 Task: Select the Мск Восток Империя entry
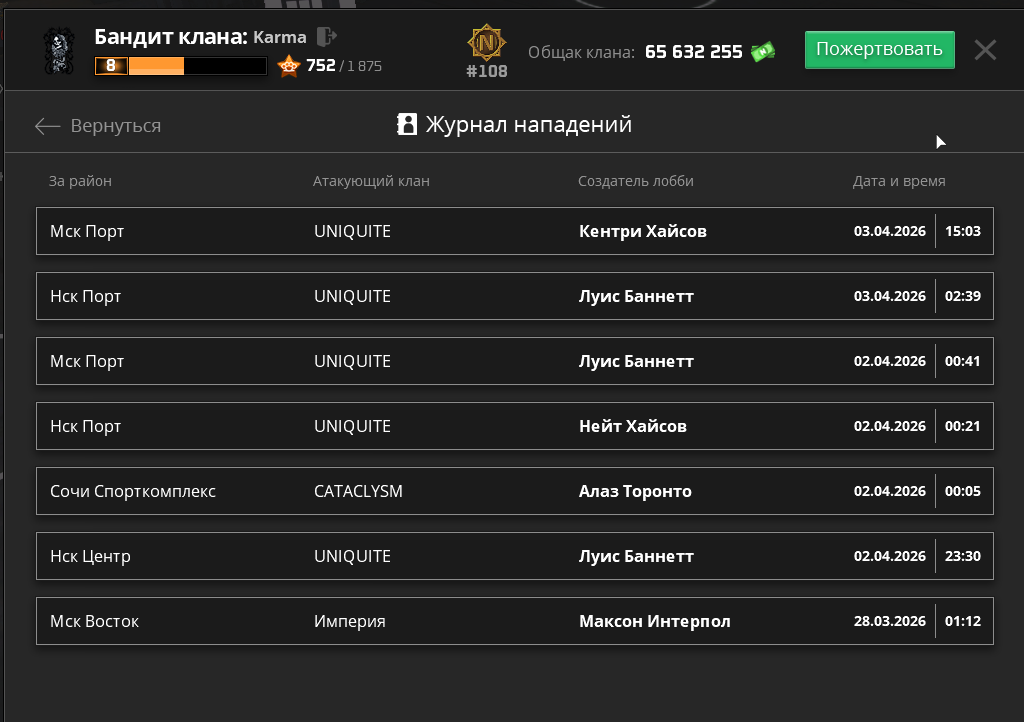click(514, 621)
